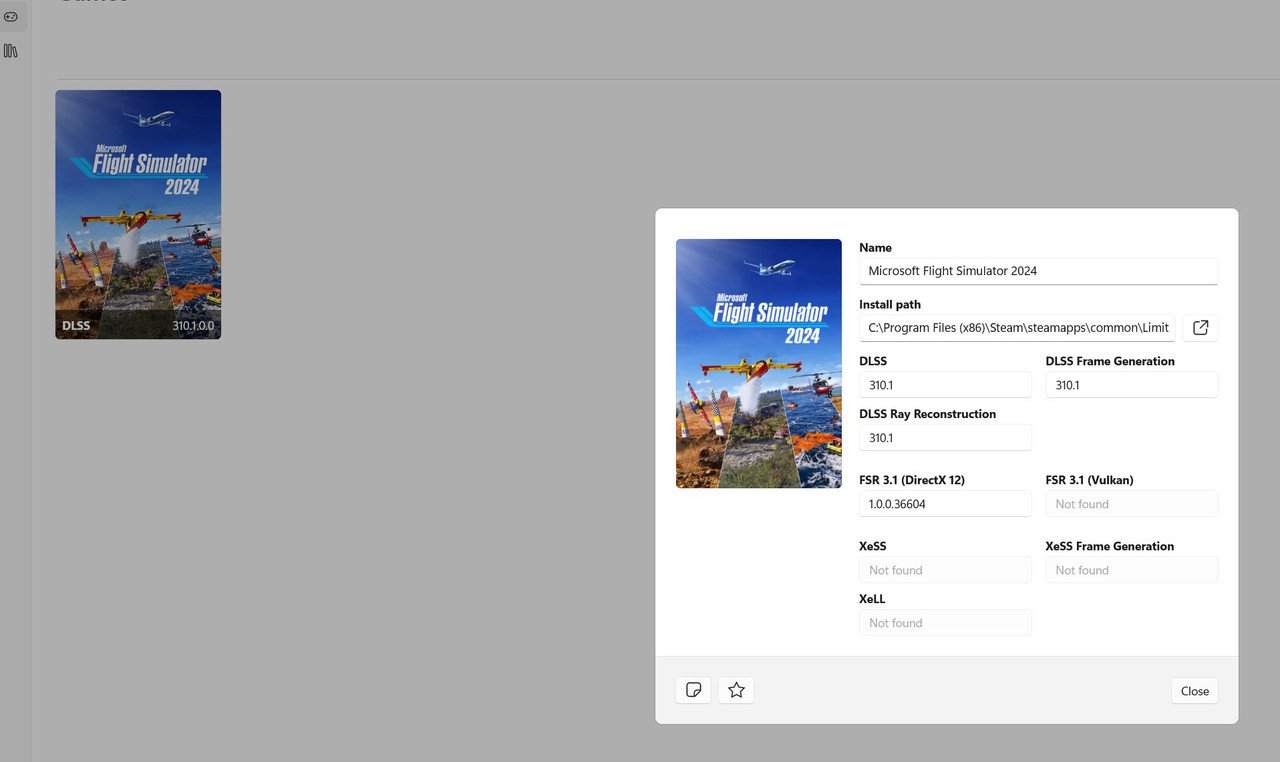The height and width of the screenshot is (762, 1280).
Task: Click the Install path text field
Action: click(1017, 328)
